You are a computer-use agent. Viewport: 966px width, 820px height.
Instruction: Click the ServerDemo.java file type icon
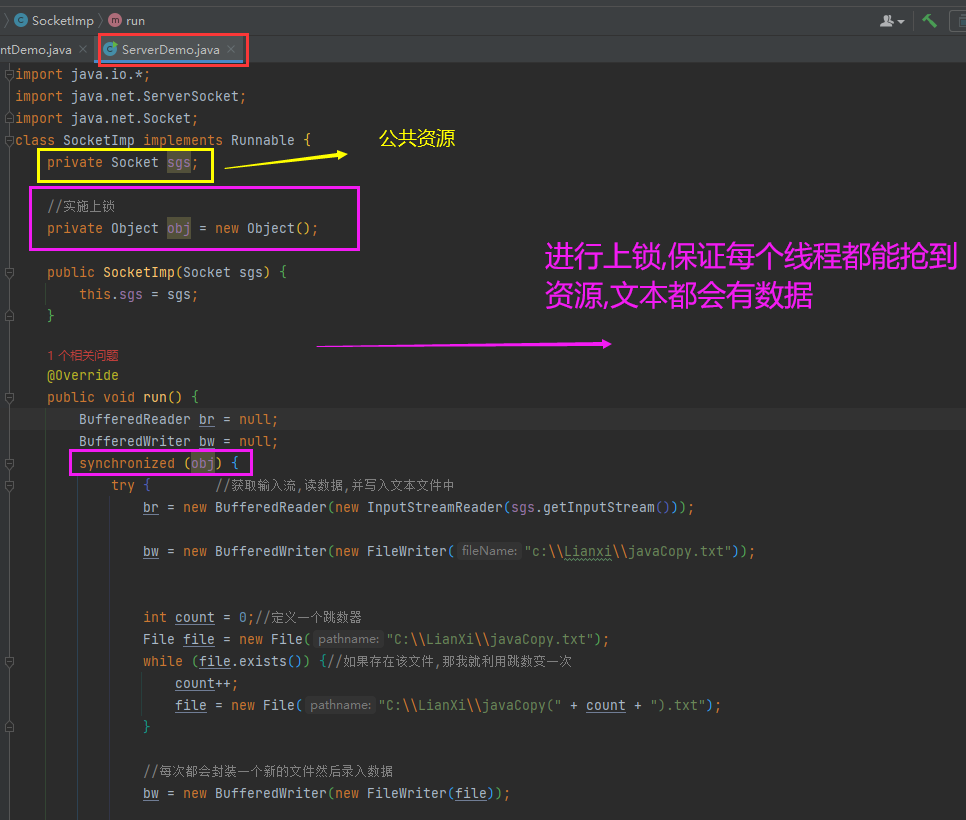pos(110,49)
